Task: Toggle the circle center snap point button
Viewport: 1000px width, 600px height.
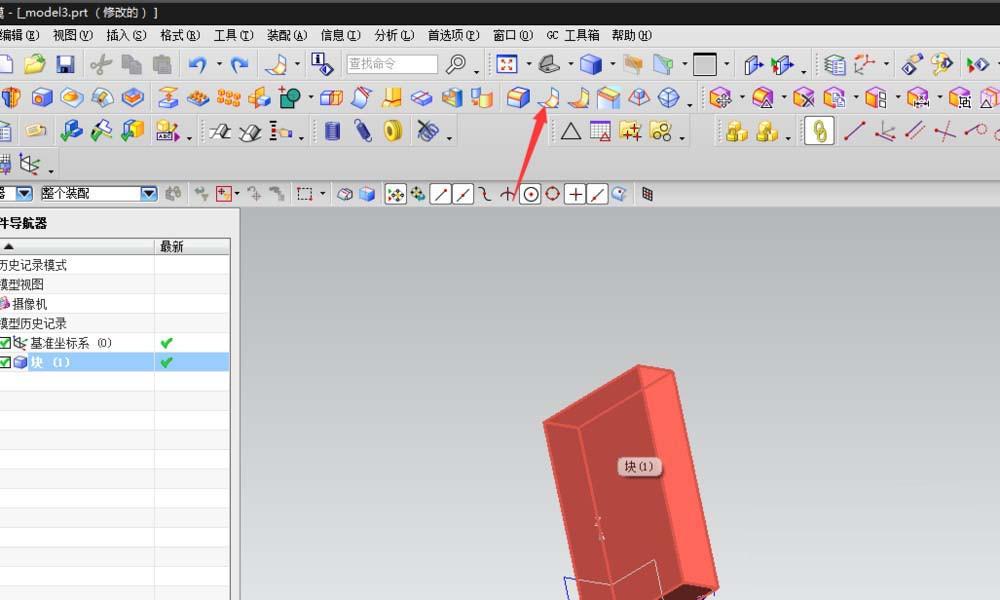Action: coord(530,194)
